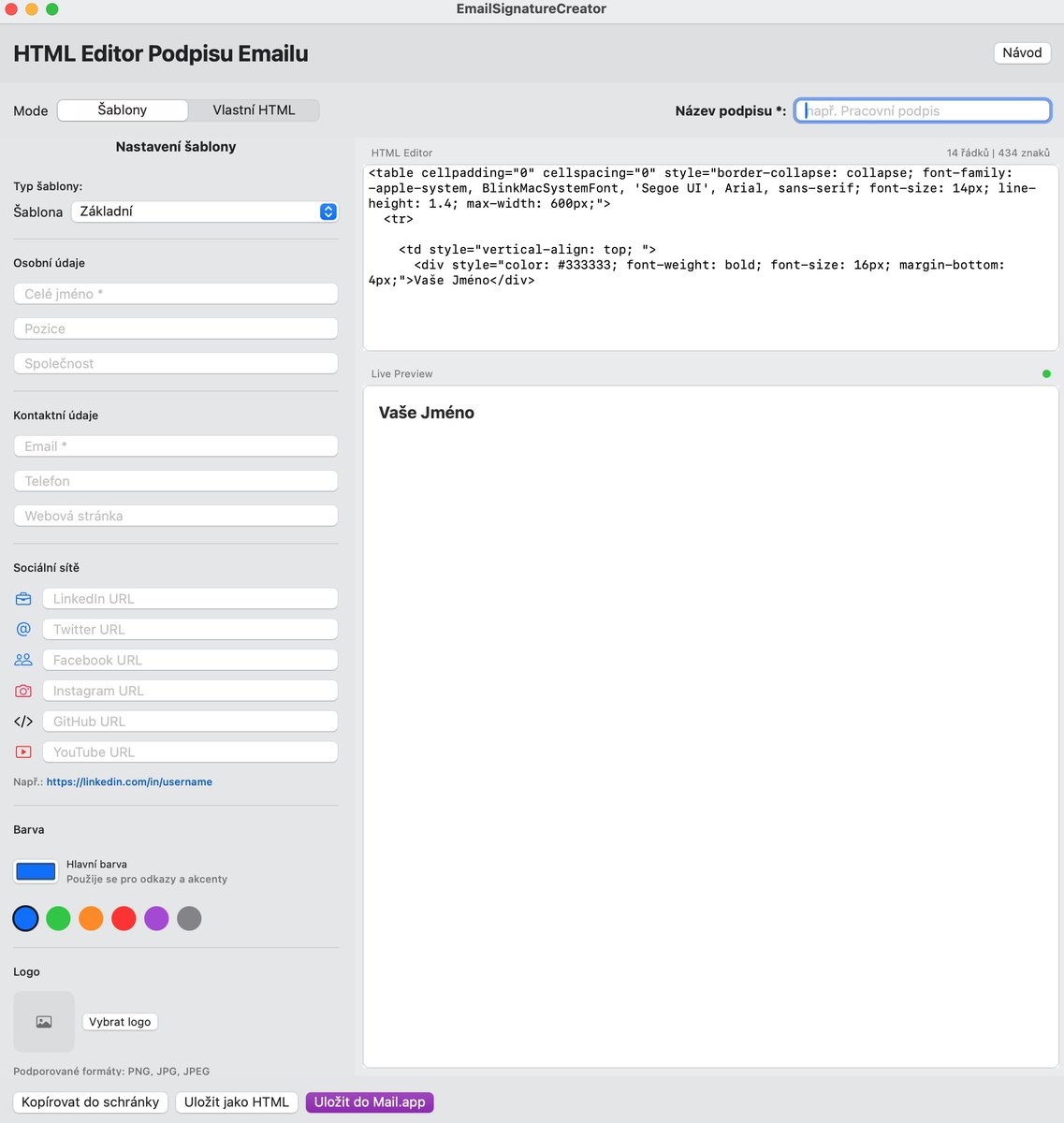Focus the Název podpisu input field
The width and height of the screenshot is (1064, 1123).
pos(923,110)
